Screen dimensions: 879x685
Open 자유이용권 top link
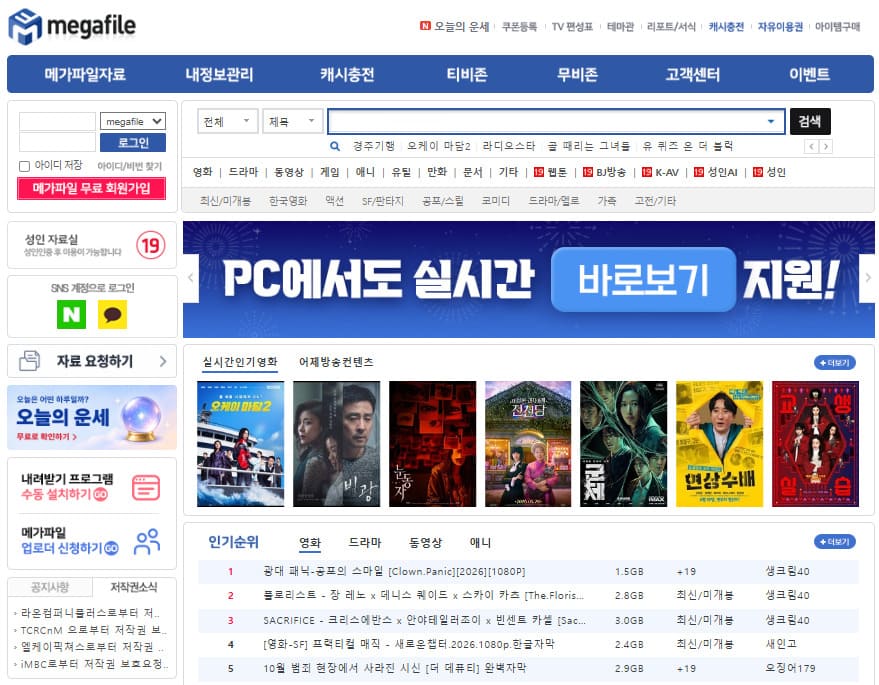pyautogui.click(x=780, y=26)
